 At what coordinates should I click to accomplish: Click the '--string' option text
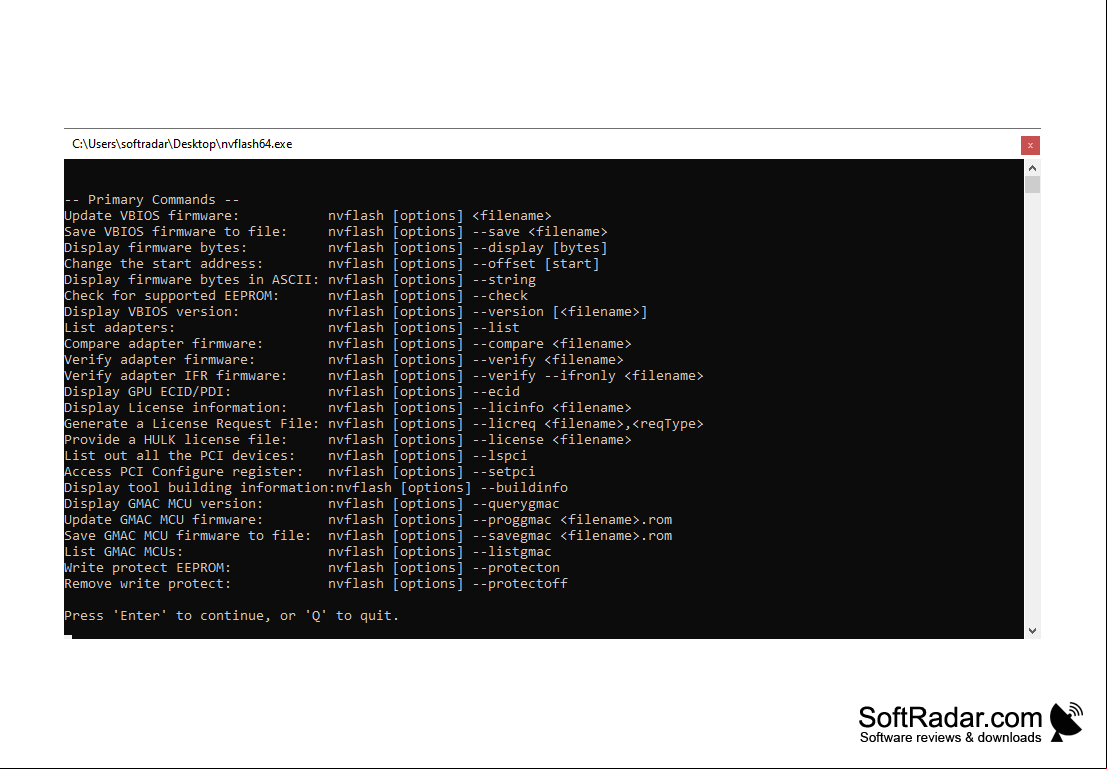[x=504, y=280]
